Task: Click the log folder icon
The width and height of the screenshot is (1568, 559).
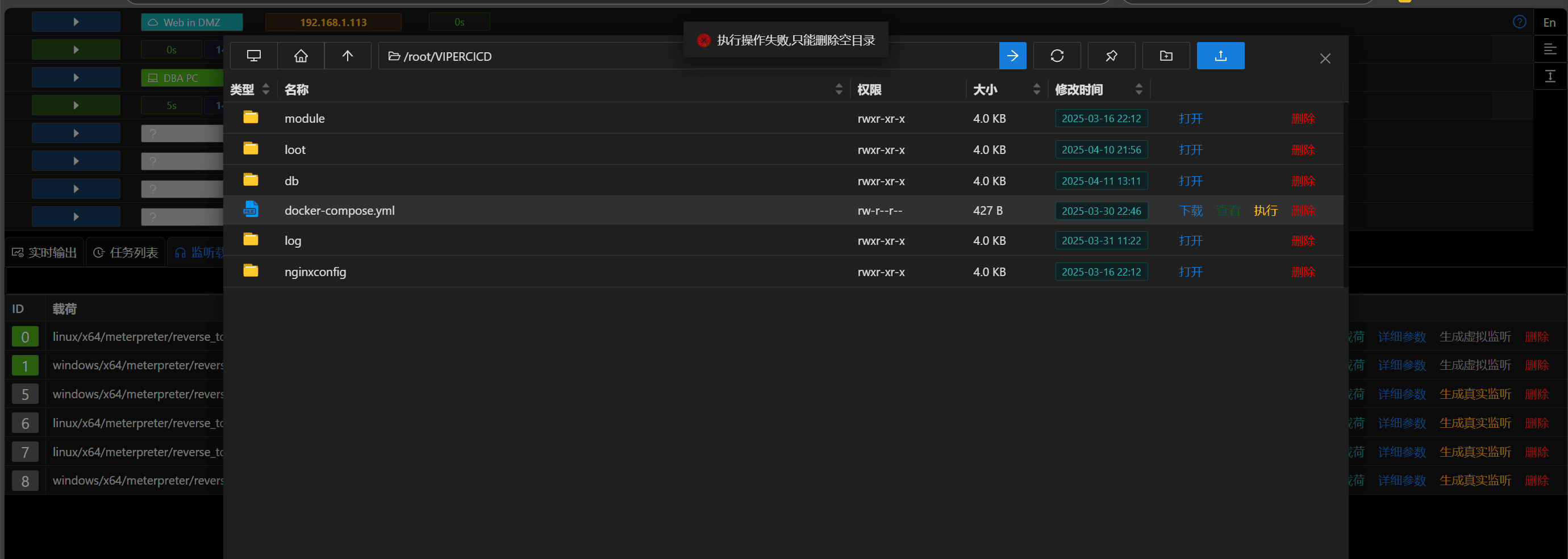Action: tap(251, 239)
